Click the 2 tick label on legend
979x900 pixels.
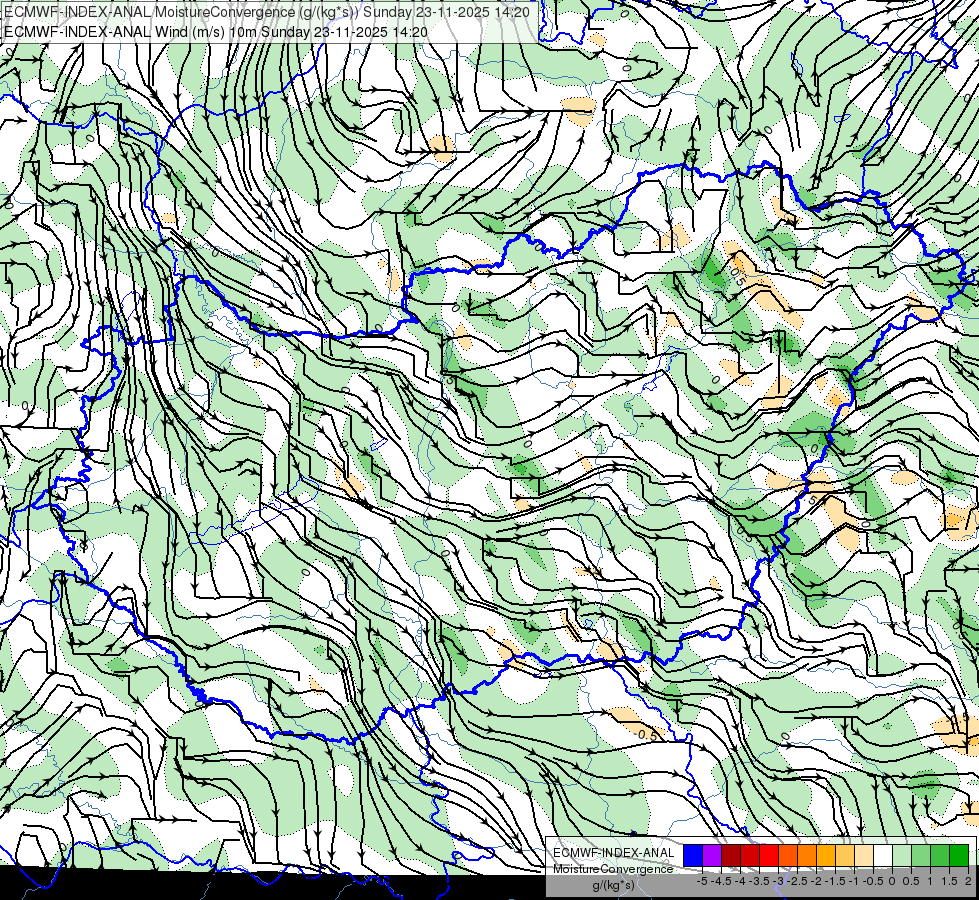[968, 881]
